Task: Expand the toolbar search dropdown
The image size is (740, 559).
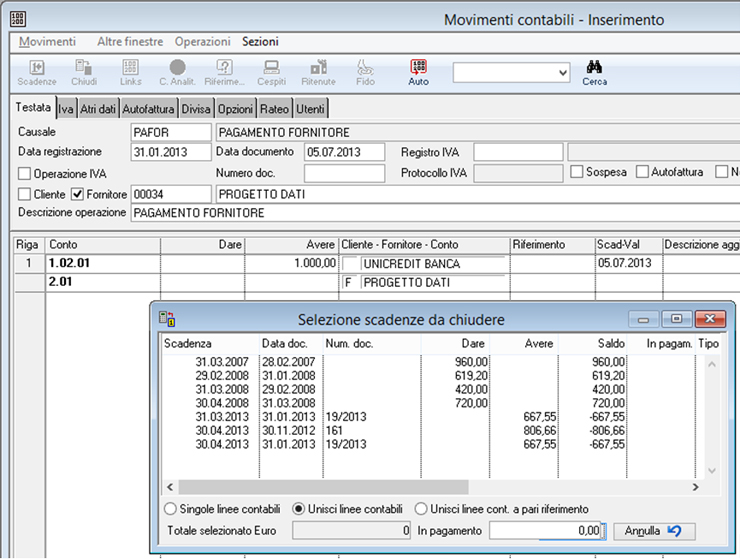Action: tap(562, 71)
